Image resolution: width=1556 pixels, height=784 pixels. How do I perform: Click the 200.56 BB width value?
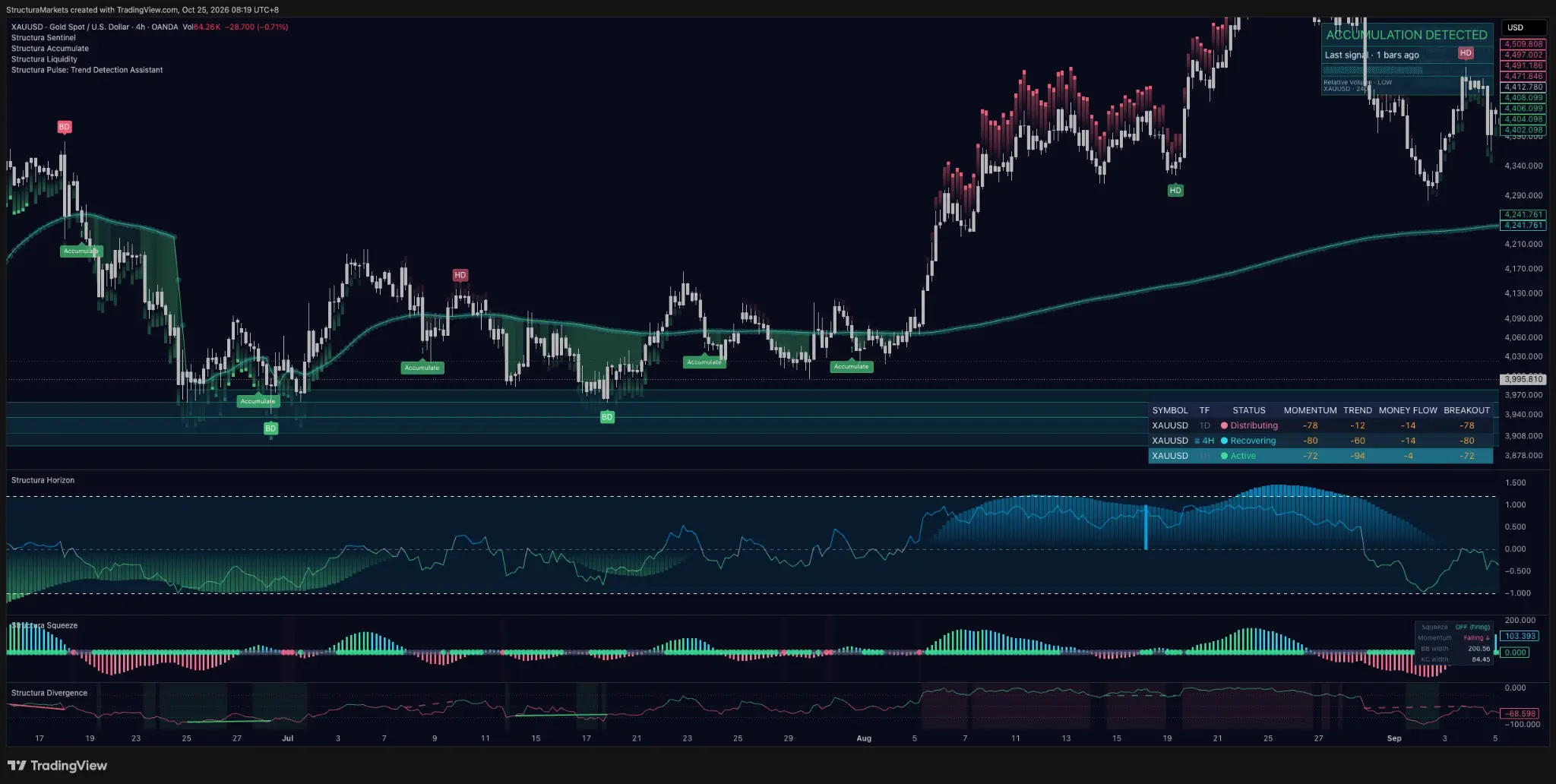pos(1479,649)
